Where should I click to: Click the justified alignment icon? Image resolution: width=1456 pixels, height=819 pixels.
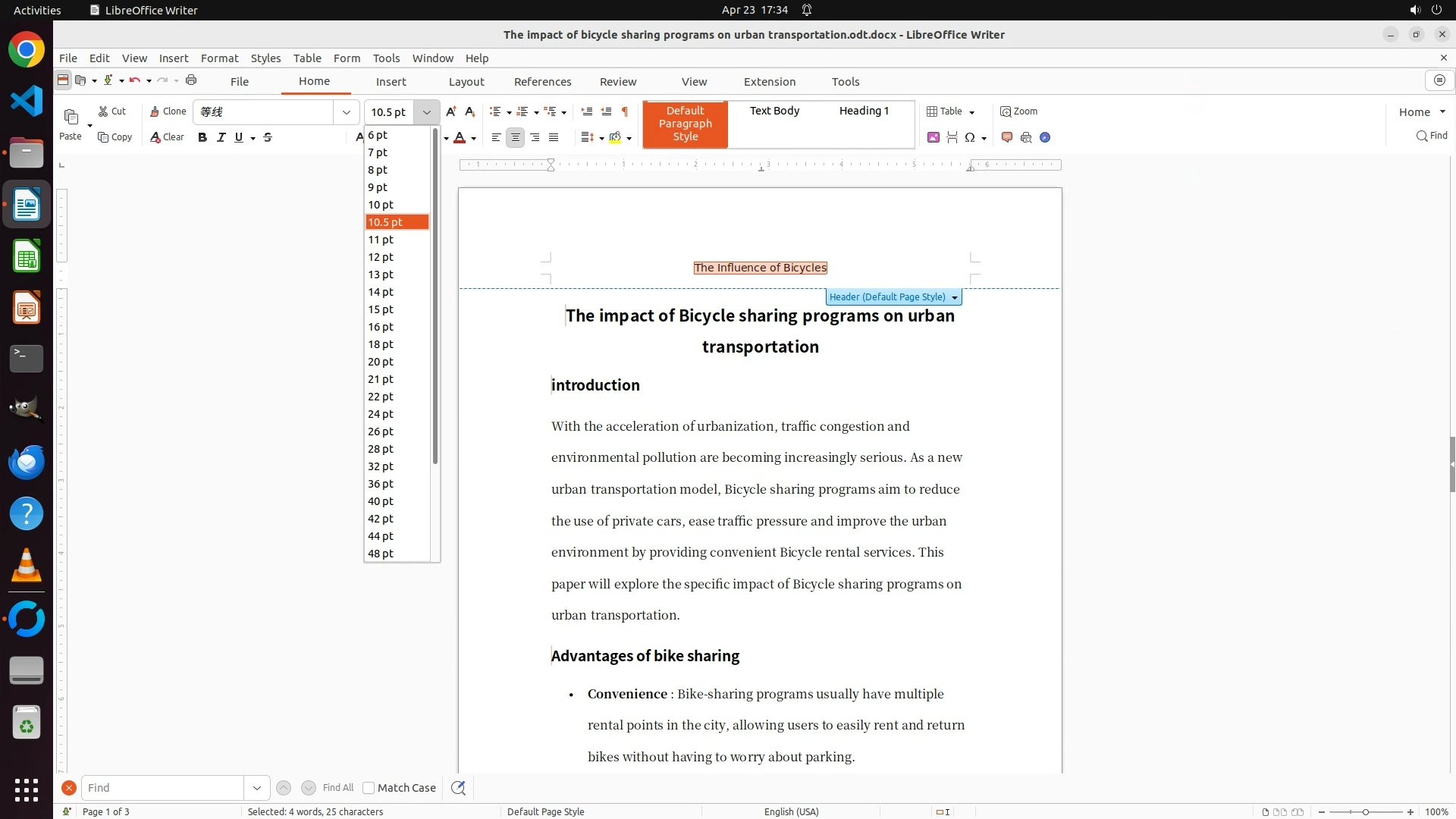coord(554,137)
